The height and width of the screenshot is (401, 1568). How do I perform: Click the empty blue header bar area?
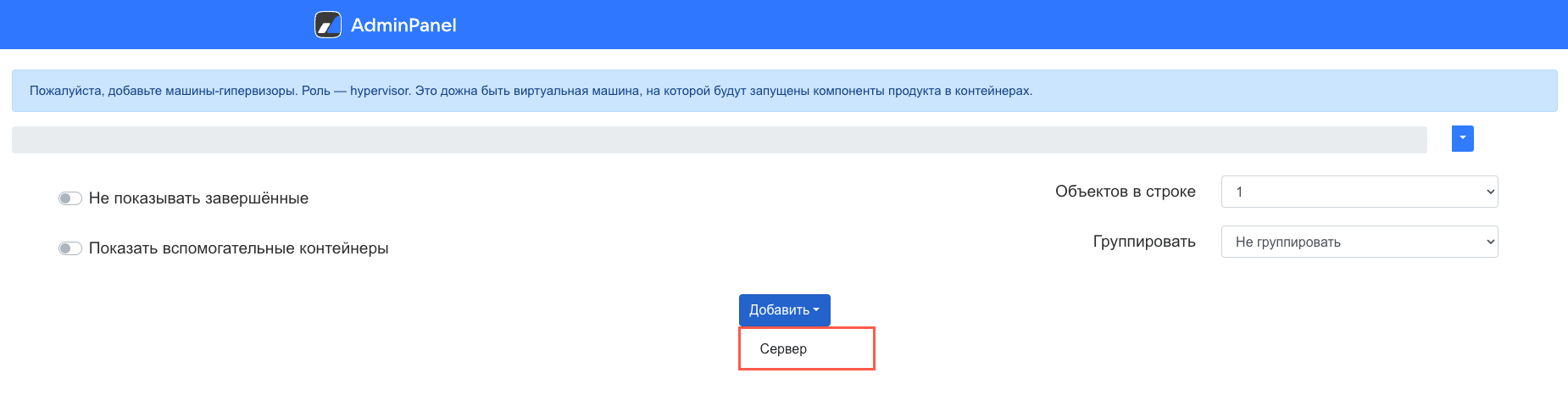[x=1017, y=25]
